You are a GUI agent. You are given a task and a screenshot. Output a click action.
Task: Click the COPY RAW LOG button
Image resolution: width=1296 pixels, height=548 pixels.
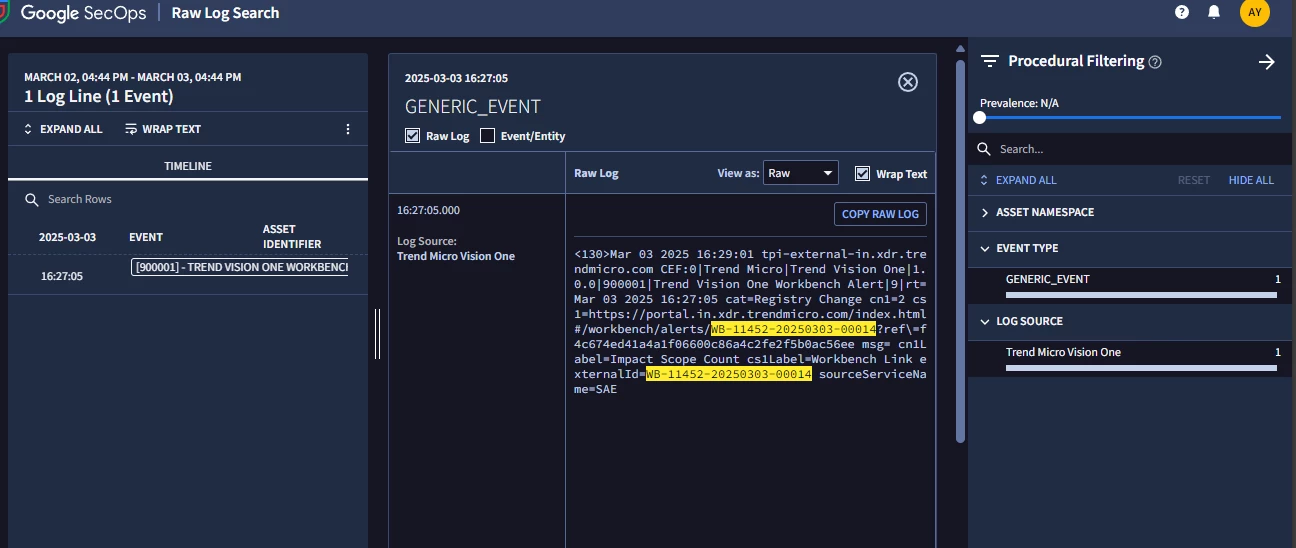click(x=880, y=214)
